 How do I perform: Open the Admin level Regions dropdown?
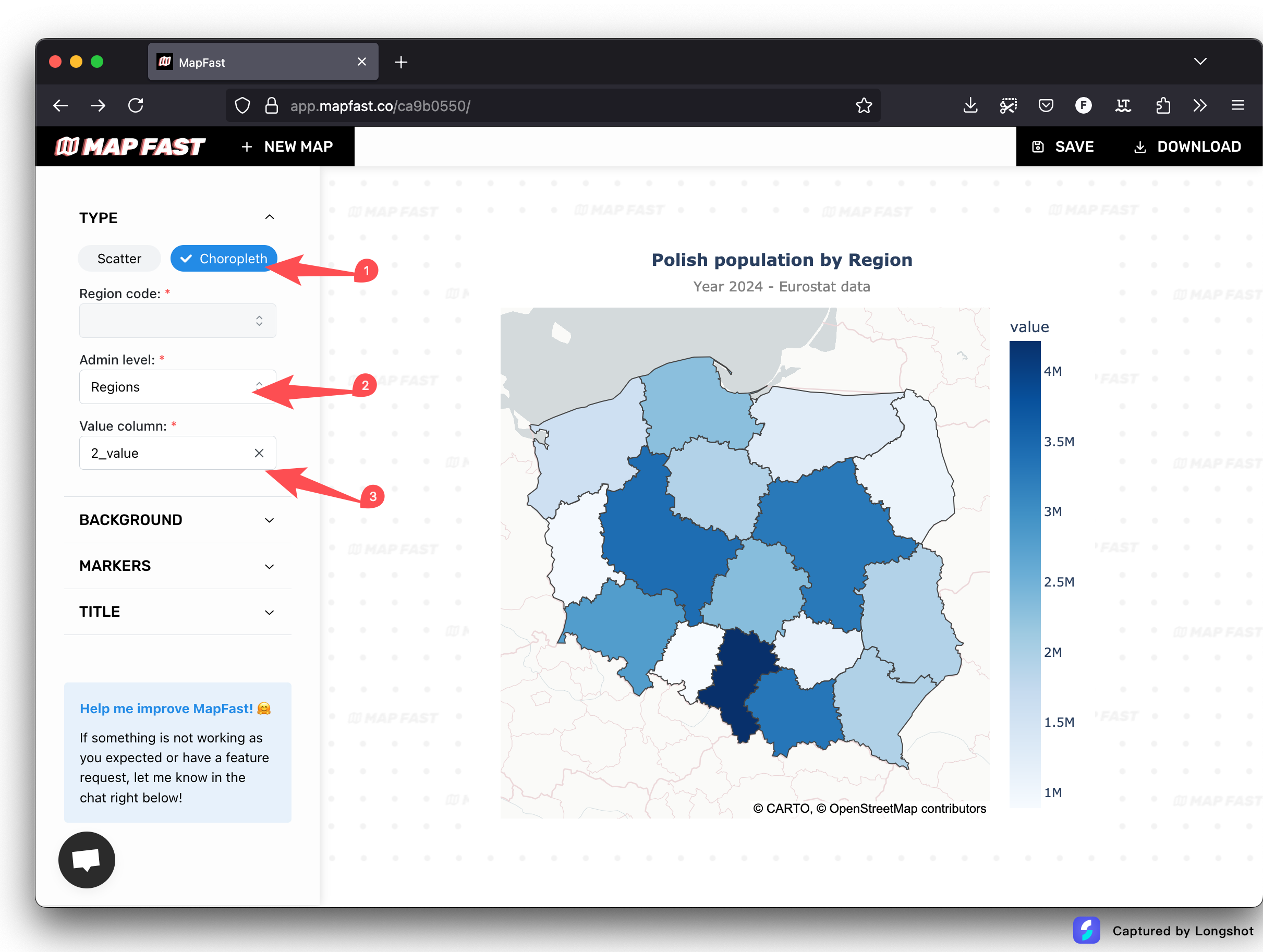178,387
